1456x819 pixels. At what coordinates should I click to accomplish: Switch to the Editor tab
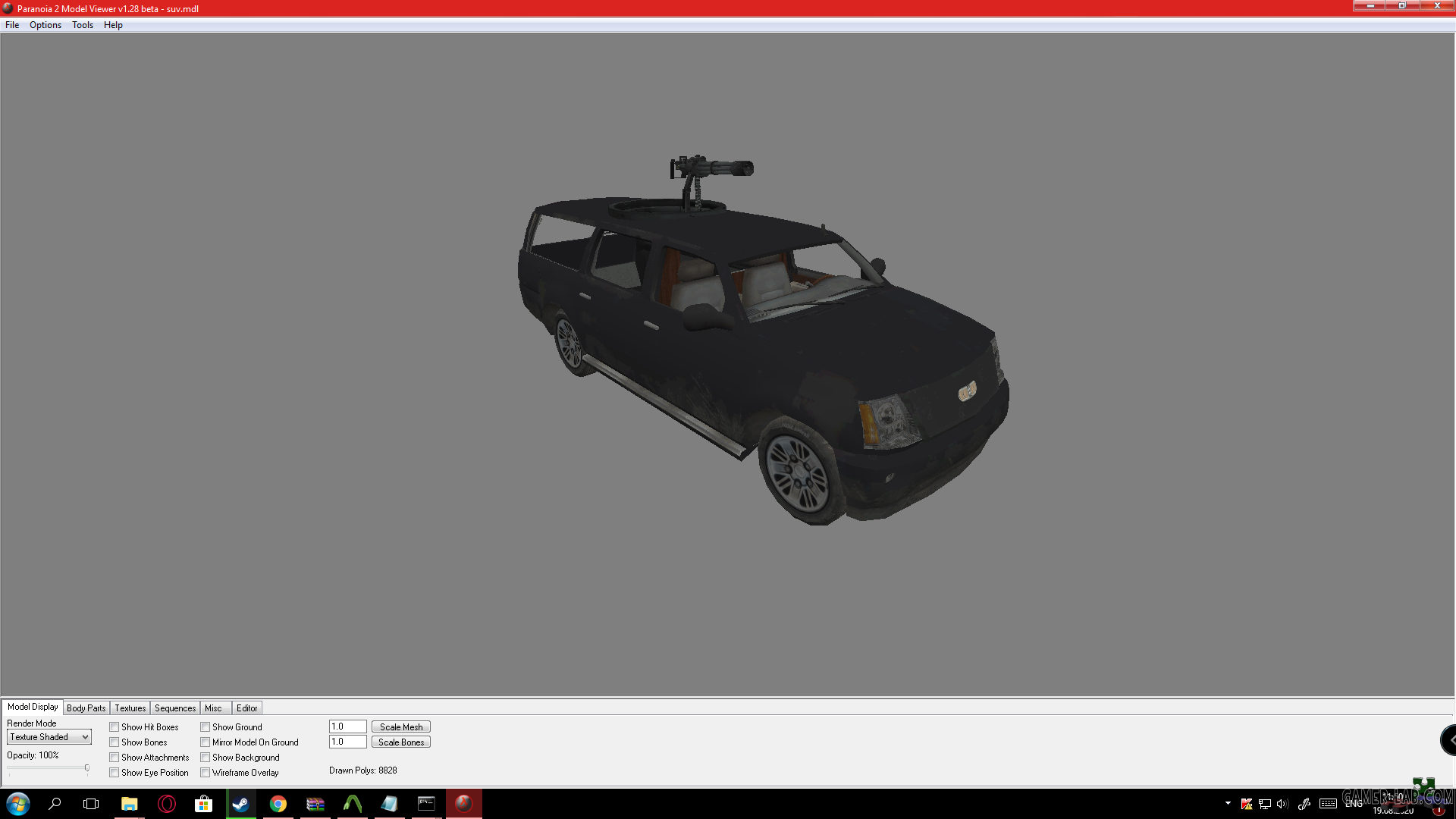pos(247,708)
